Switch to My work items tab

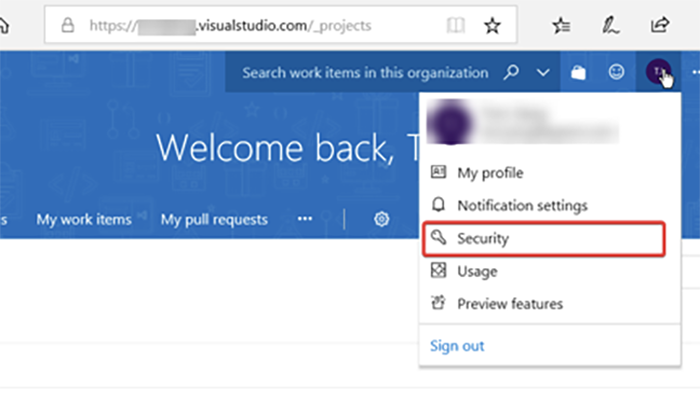point(83,219)
